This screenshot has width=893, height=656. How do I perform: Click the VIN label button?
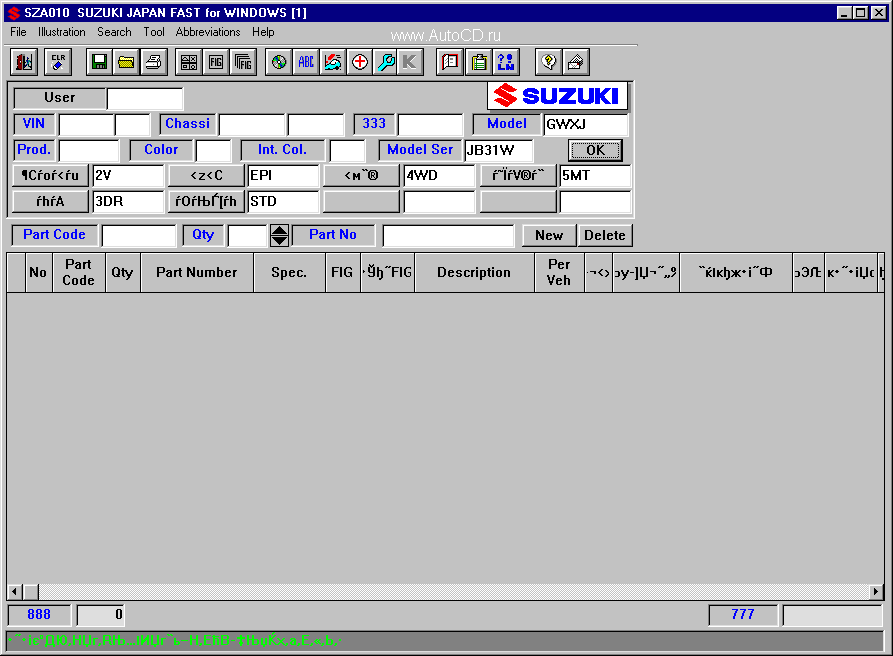tap(34, 124)
